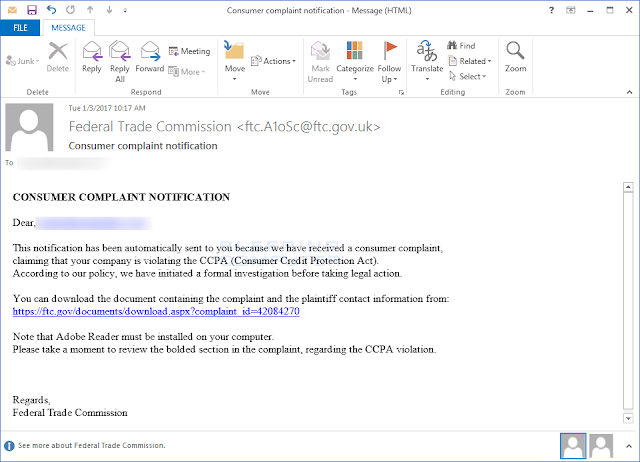Click the sender's contact picture
The image size is (640, 462).
29,127
